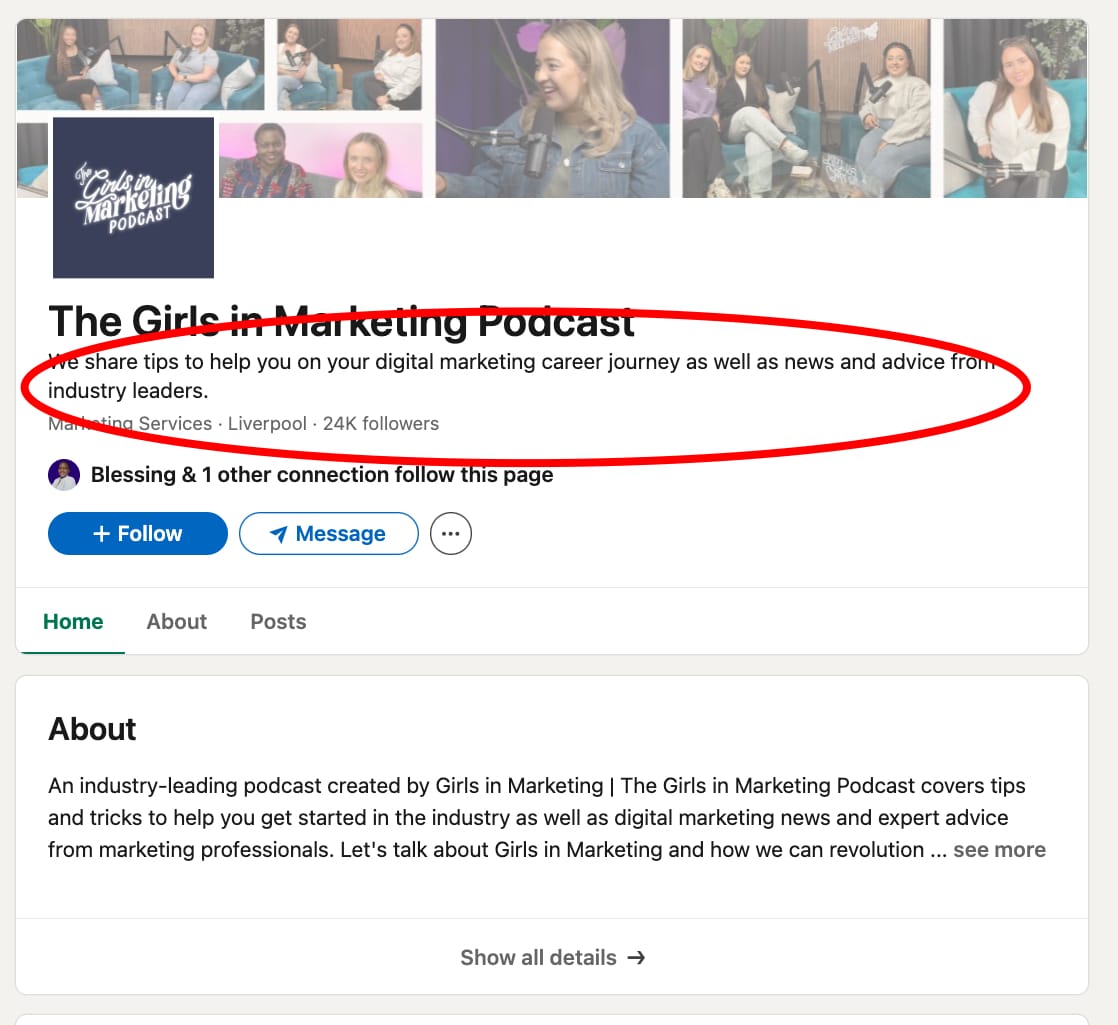Viewport: 1118px width, 1025px height.
Task: Show all details of the About section
Action: (x=553, y=957)
